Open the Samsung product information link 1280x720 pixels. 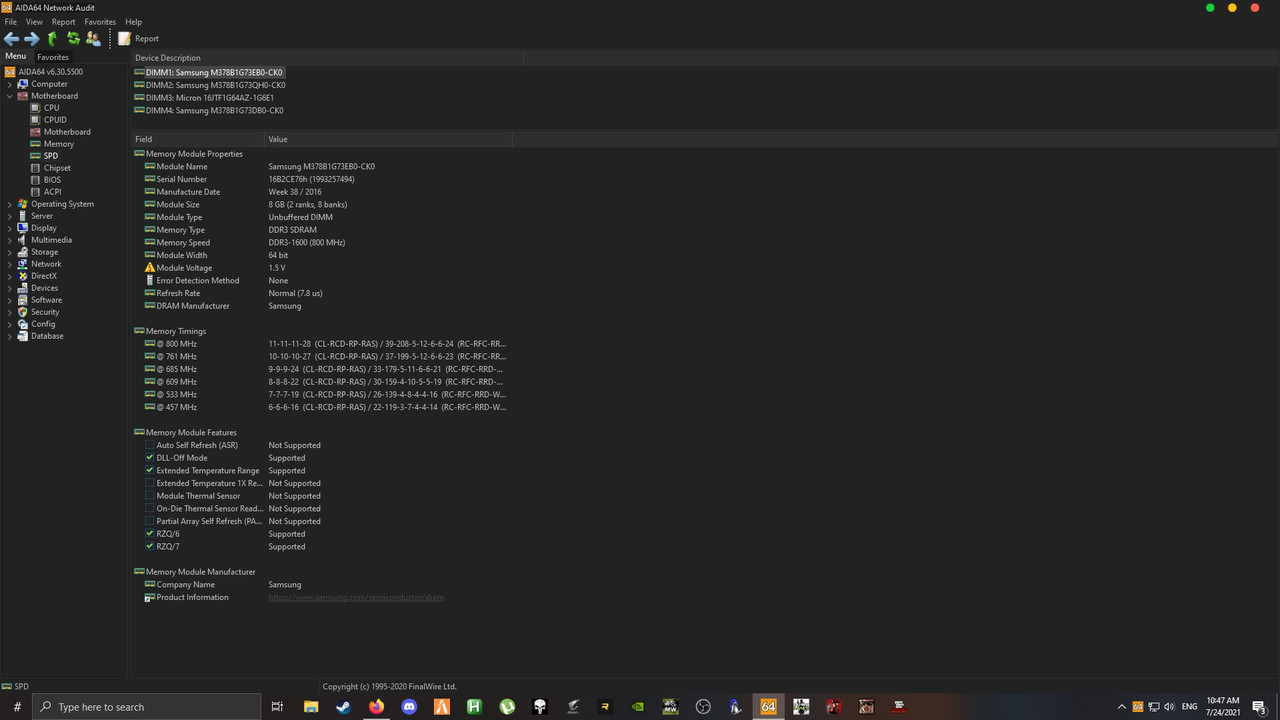point(356,598)
